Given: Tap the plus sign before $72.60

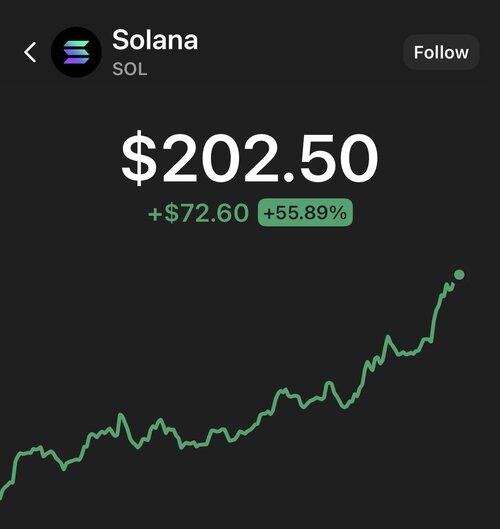Looking at the screenshot, I should pyautogui.click(x=155, y=214).
